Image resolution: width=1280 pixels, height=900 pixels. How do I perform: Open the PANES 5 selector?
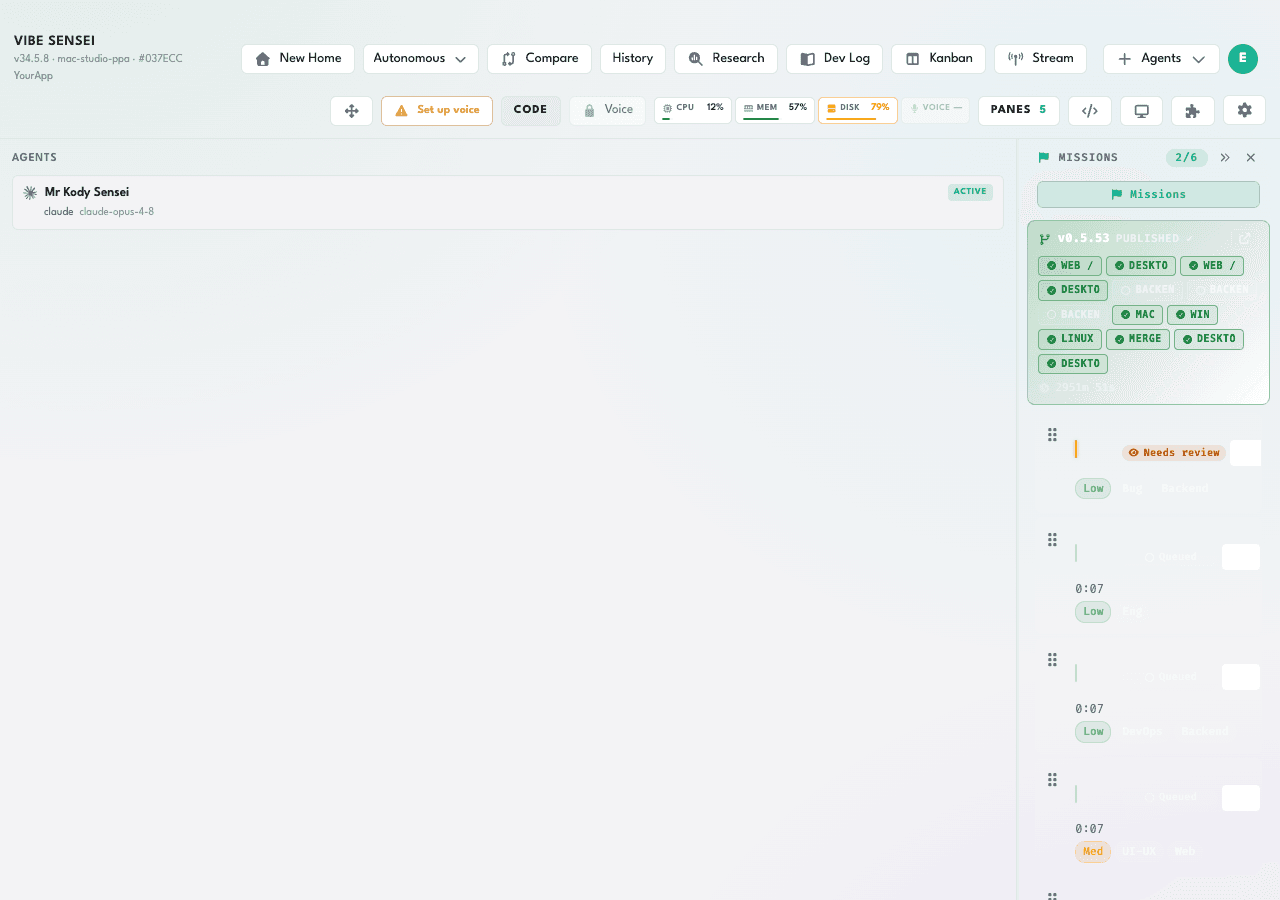pos(1019,111)
